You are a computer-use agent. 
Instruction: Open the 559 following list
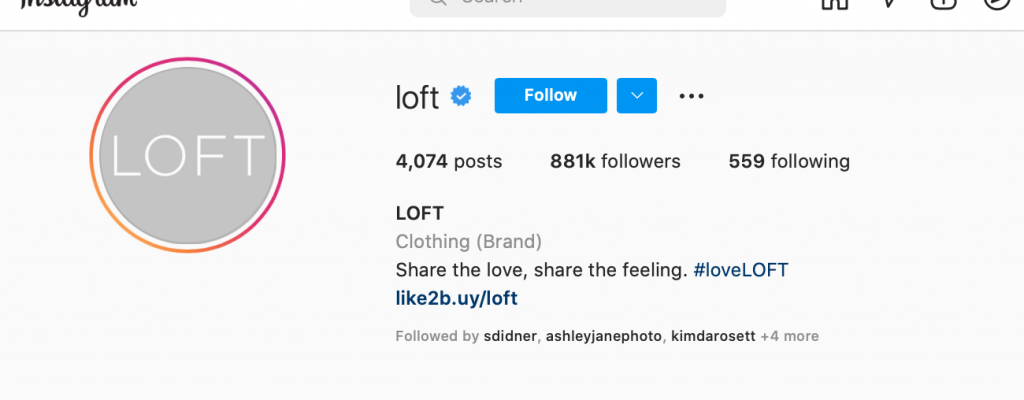coord(789,161)
